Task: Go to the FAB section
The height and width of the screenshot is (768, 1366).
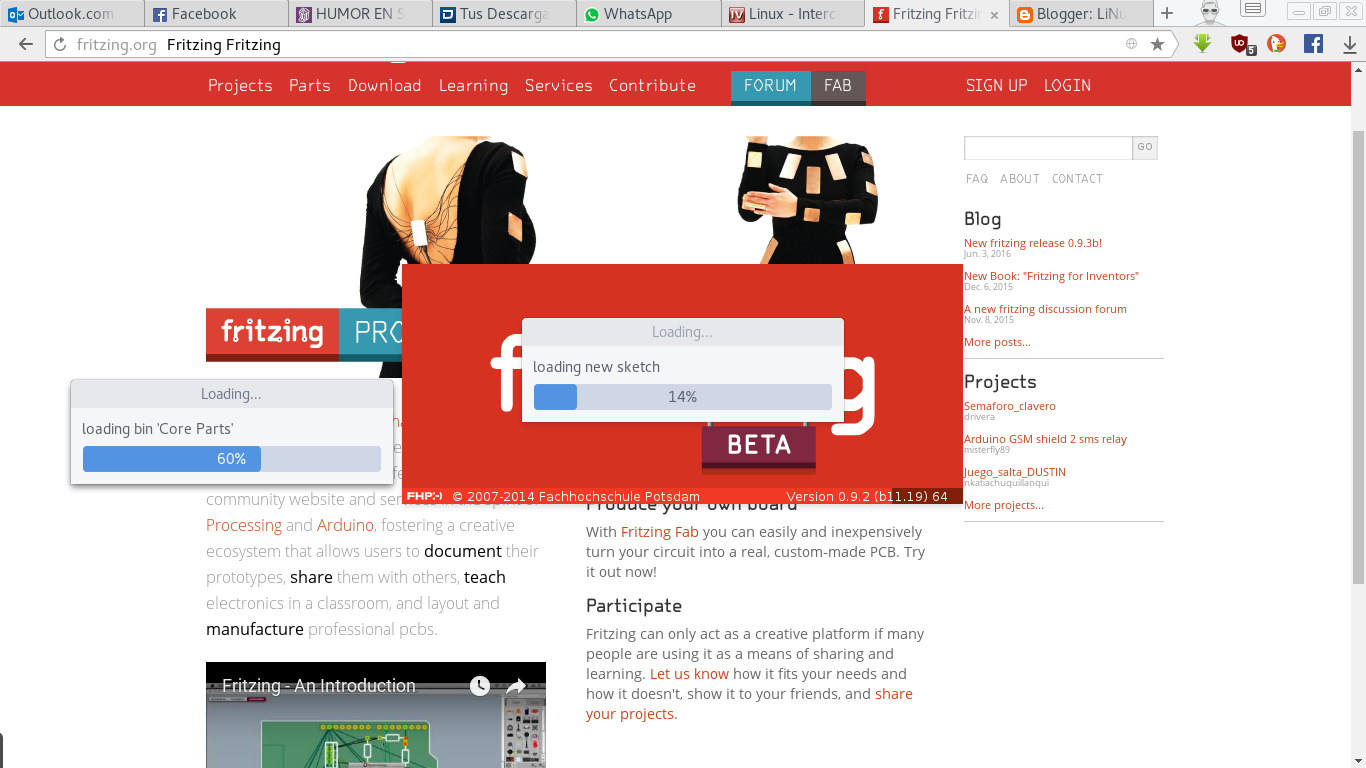Action: tap(838, 86)
